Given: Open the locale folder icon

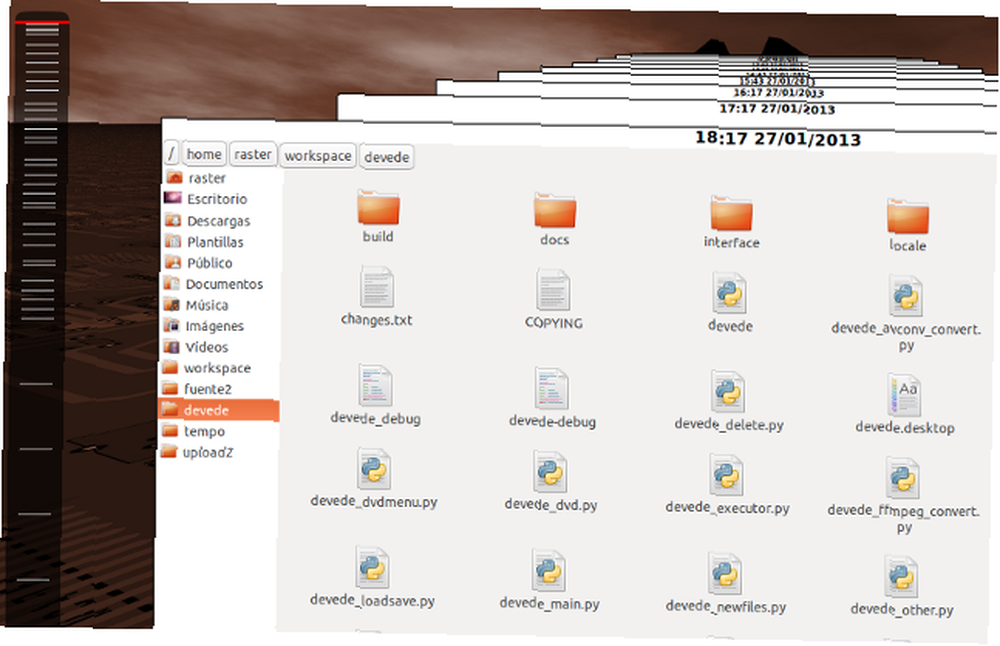Looking at the screenshot, I should pyautogui.click(x=908, y=216).
